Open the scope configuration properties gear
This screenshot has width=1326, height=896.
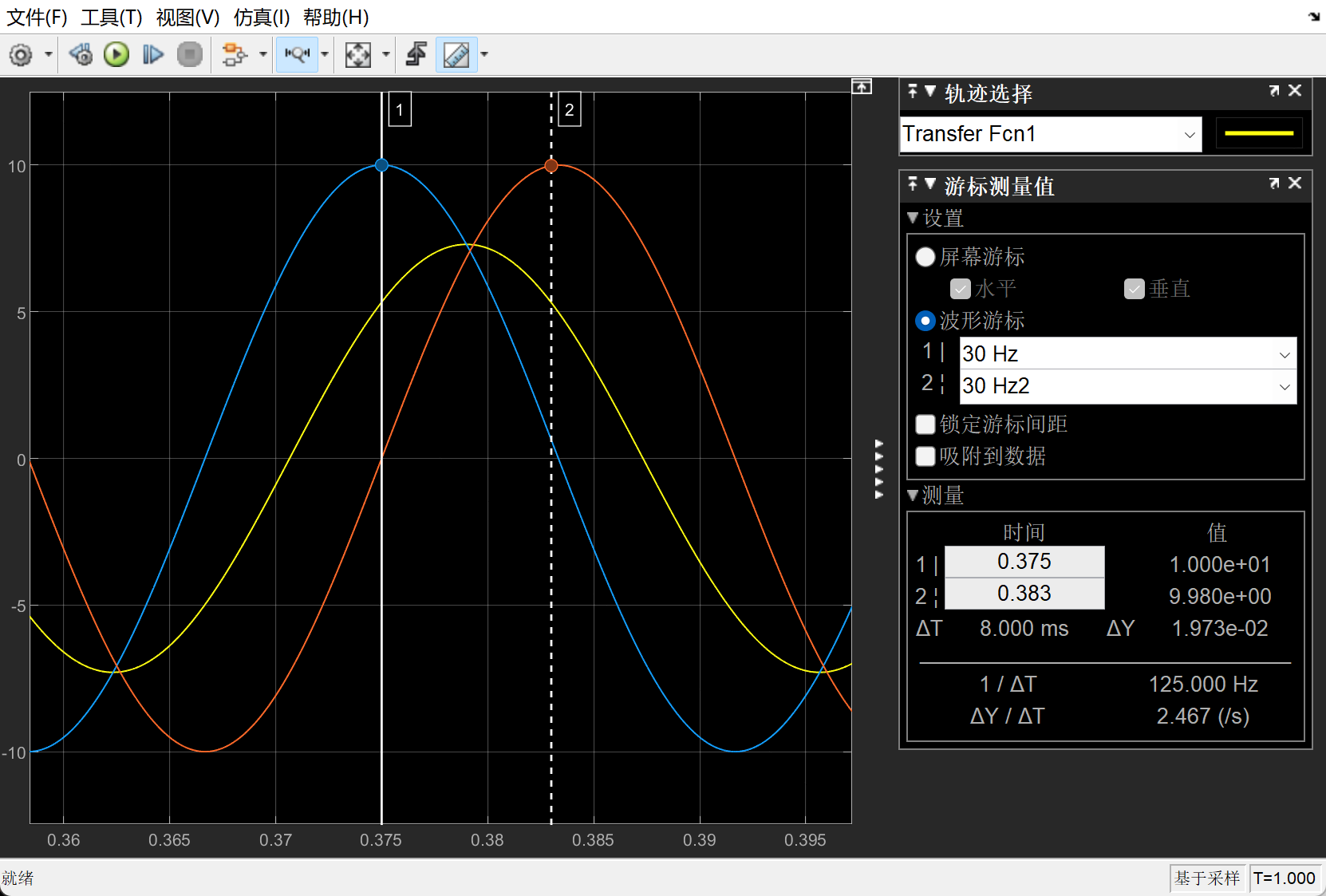pos(21,55)
